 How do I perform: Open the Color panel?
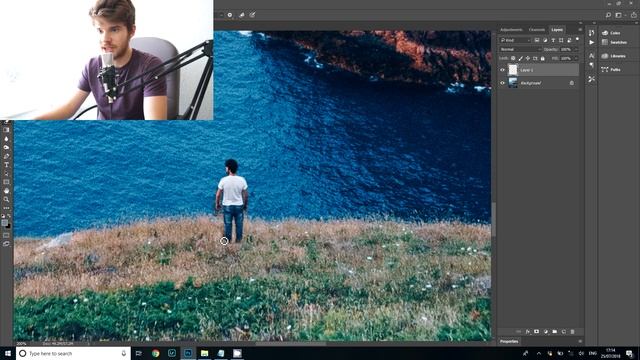611,33
